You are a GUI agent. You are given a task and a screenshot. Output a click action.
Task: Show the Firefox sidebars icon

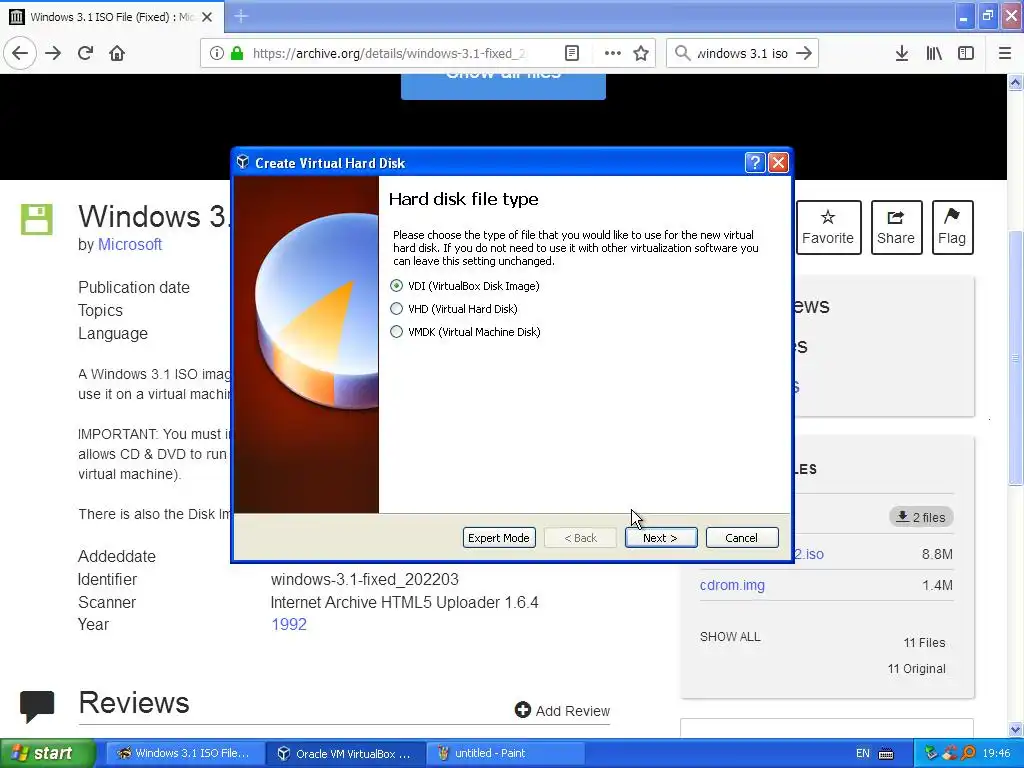(x=965, y=53)
